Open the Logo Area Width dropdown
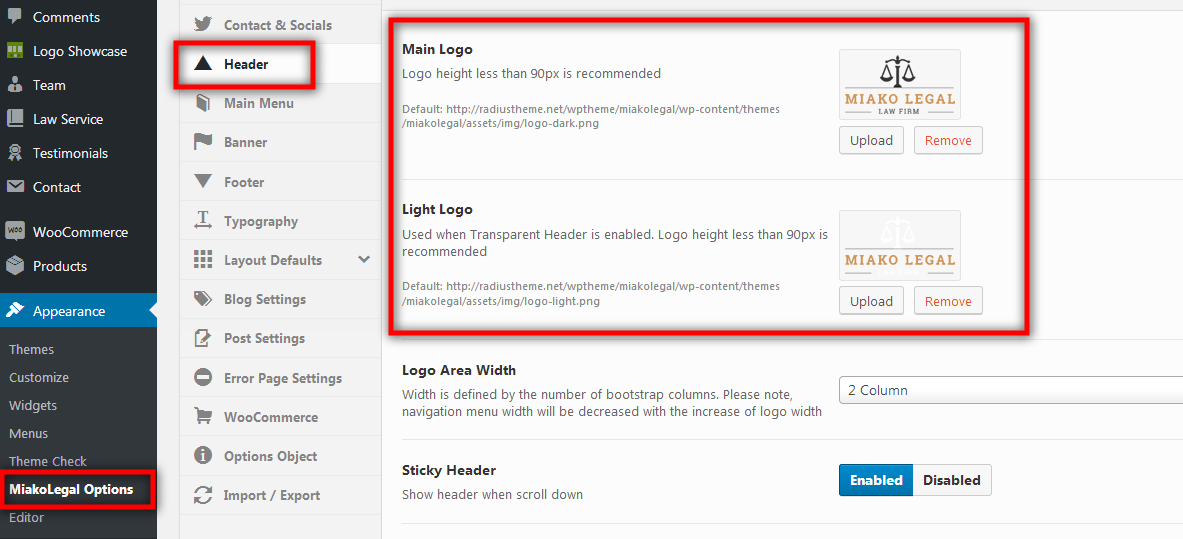The height and width of the screenshot is (539, 1183). click(1011, 390)
